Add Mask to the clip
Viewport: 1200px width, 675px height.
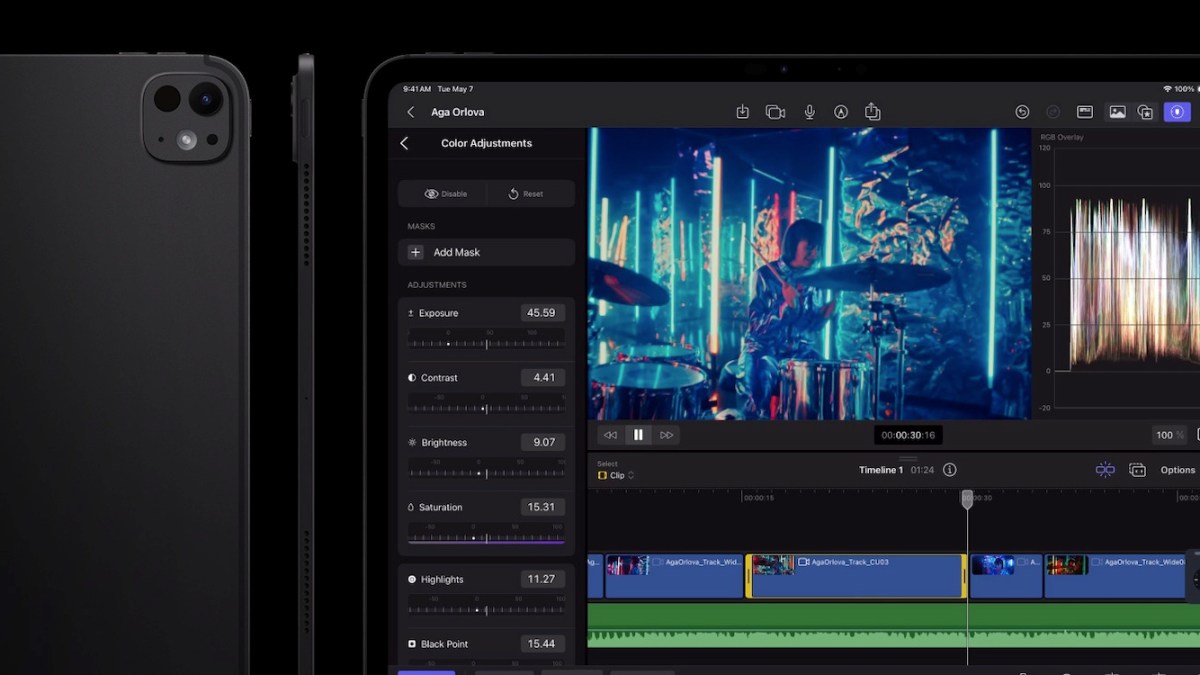(x=487, y=252)
